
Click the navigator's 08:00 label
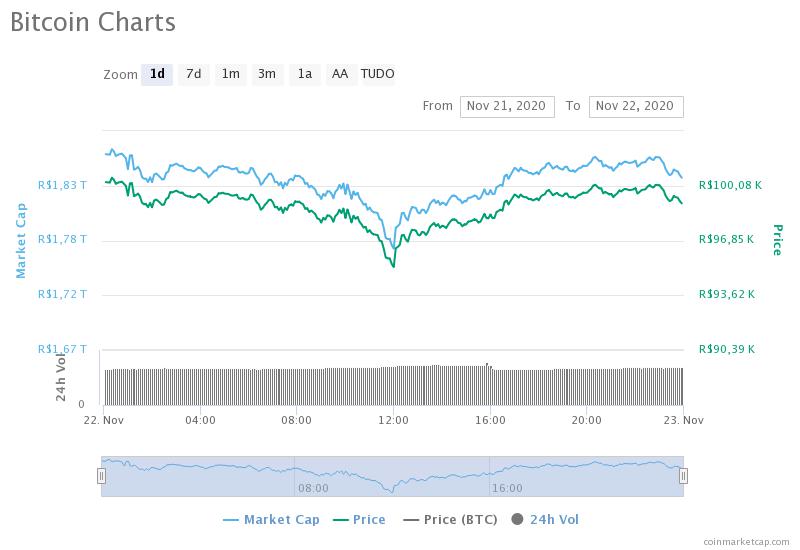[313, 488]
